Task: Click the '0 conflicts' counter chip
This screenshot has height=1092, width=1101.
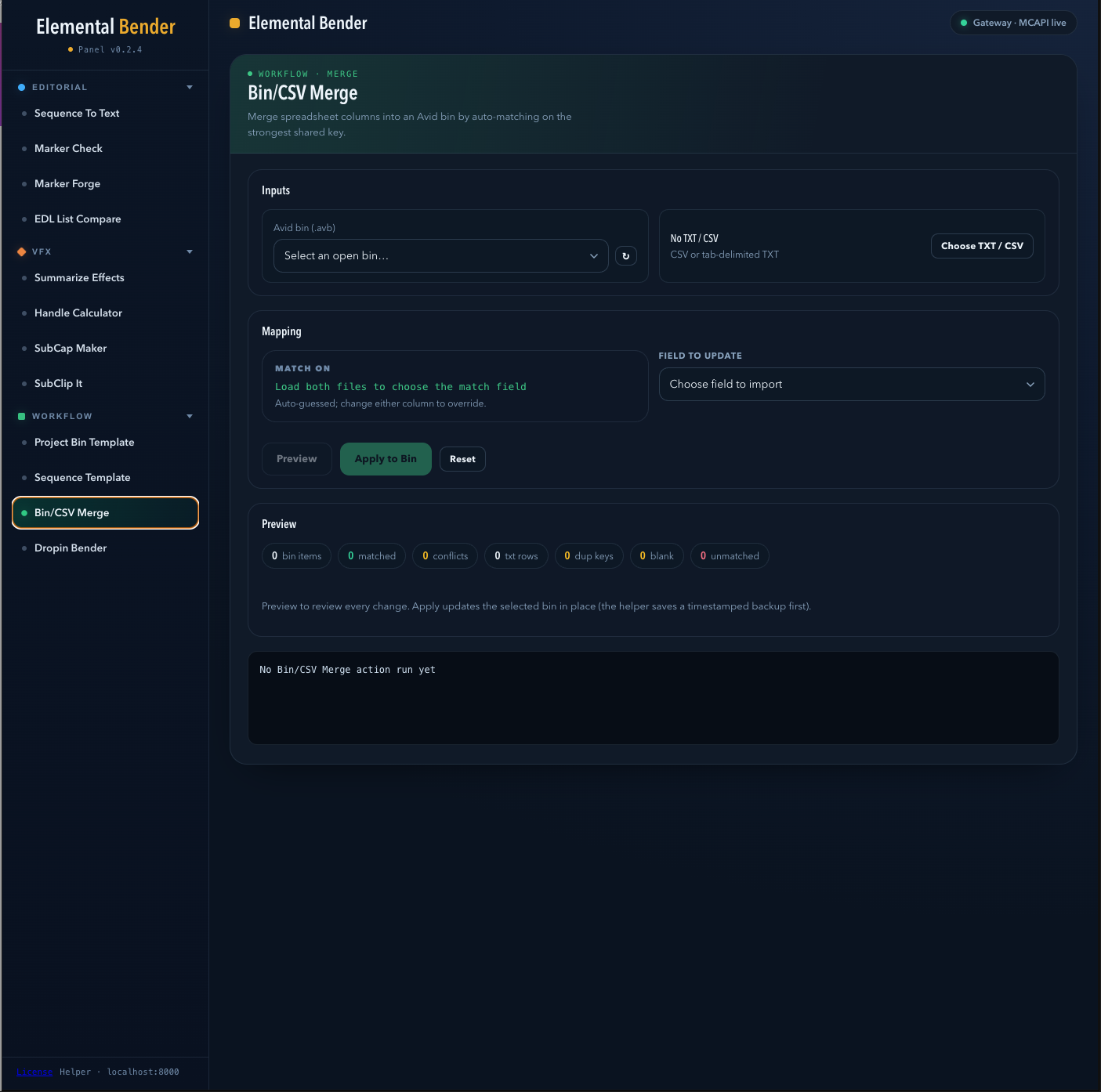Action: 445,556
